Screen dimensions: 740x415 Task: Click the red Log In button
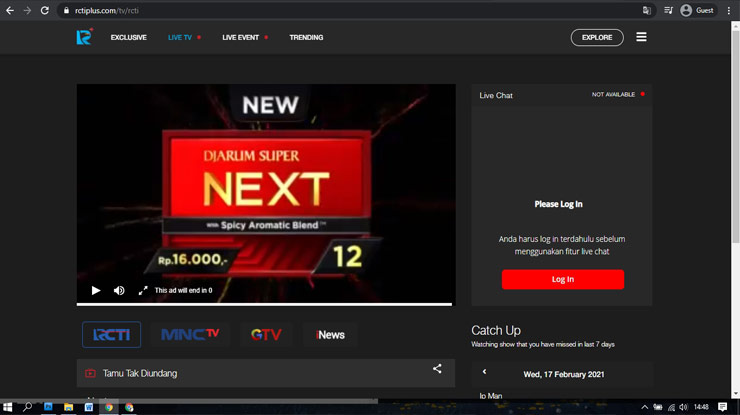coord(563,279)
